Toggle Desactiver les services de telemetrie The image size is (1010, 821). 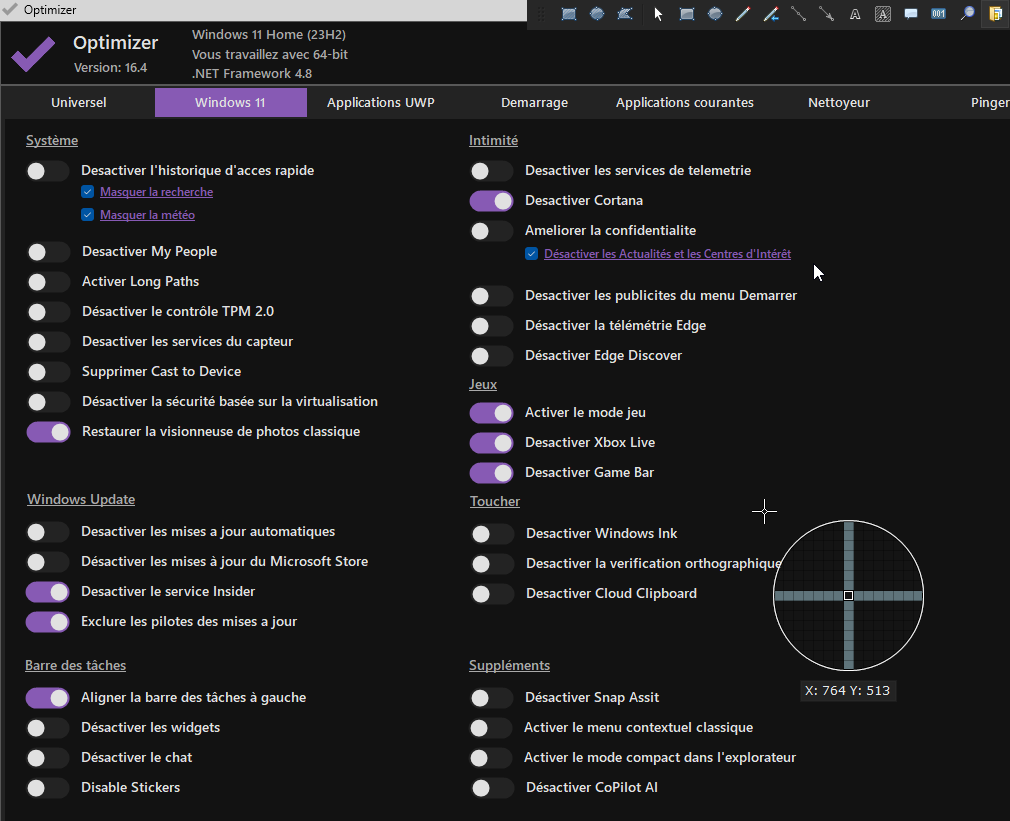click(491, 171)
